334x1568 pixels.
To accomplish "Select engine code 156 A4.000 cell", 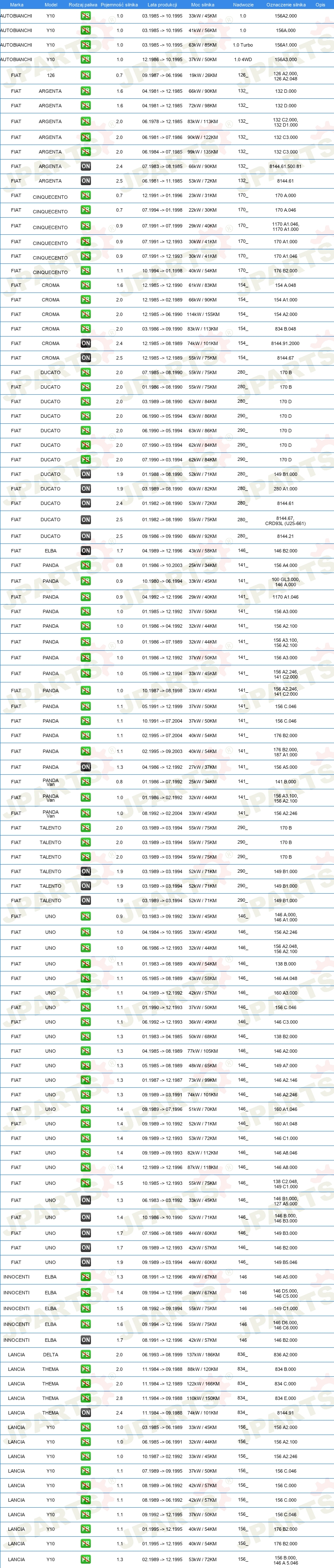I will 285,565.
